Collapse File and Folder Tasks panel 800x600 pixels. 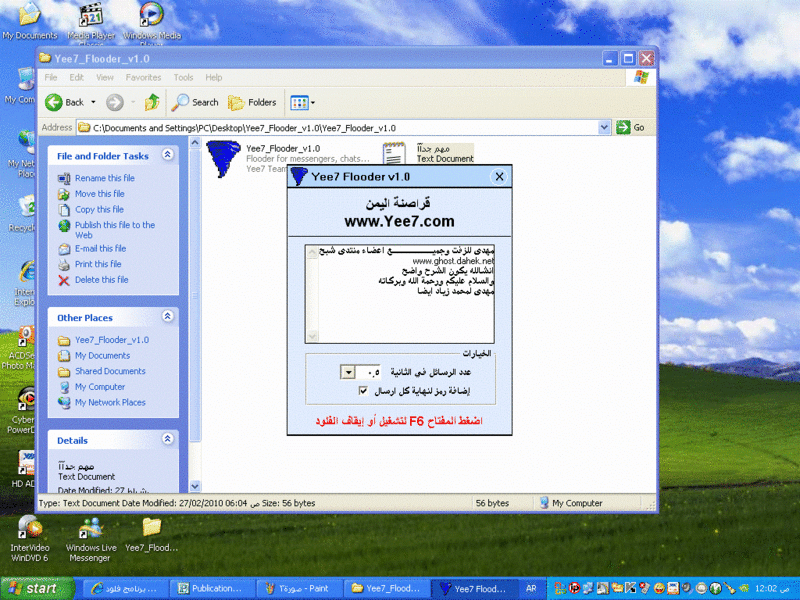click(x=168, y=155)
